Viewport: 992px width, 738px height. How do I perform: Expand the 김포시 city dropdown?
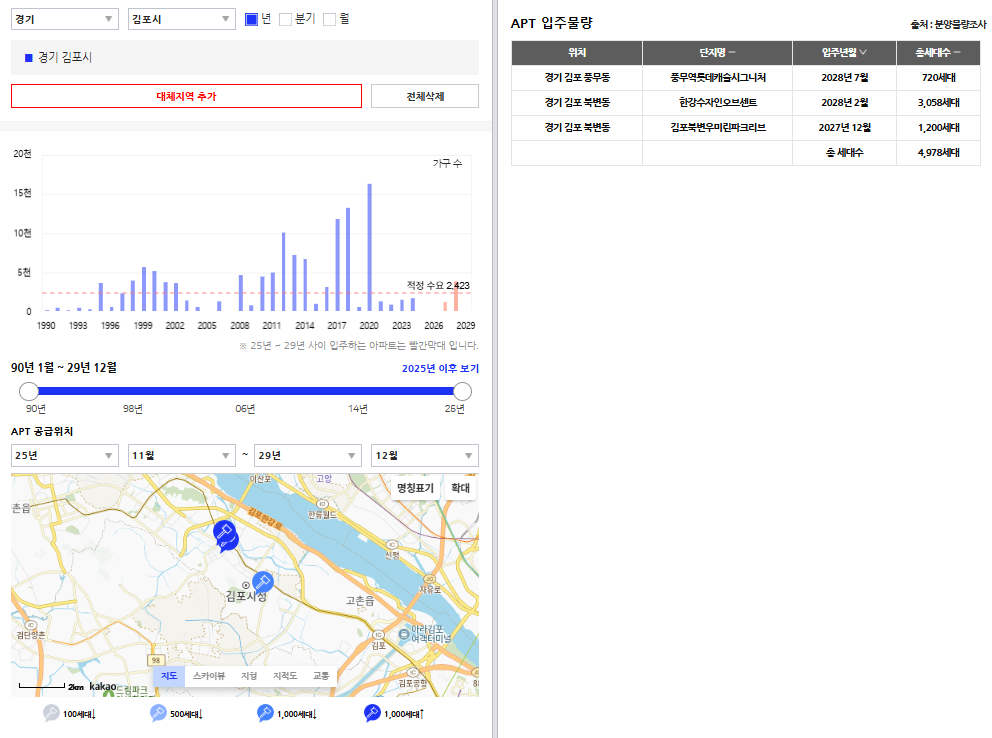182,19
